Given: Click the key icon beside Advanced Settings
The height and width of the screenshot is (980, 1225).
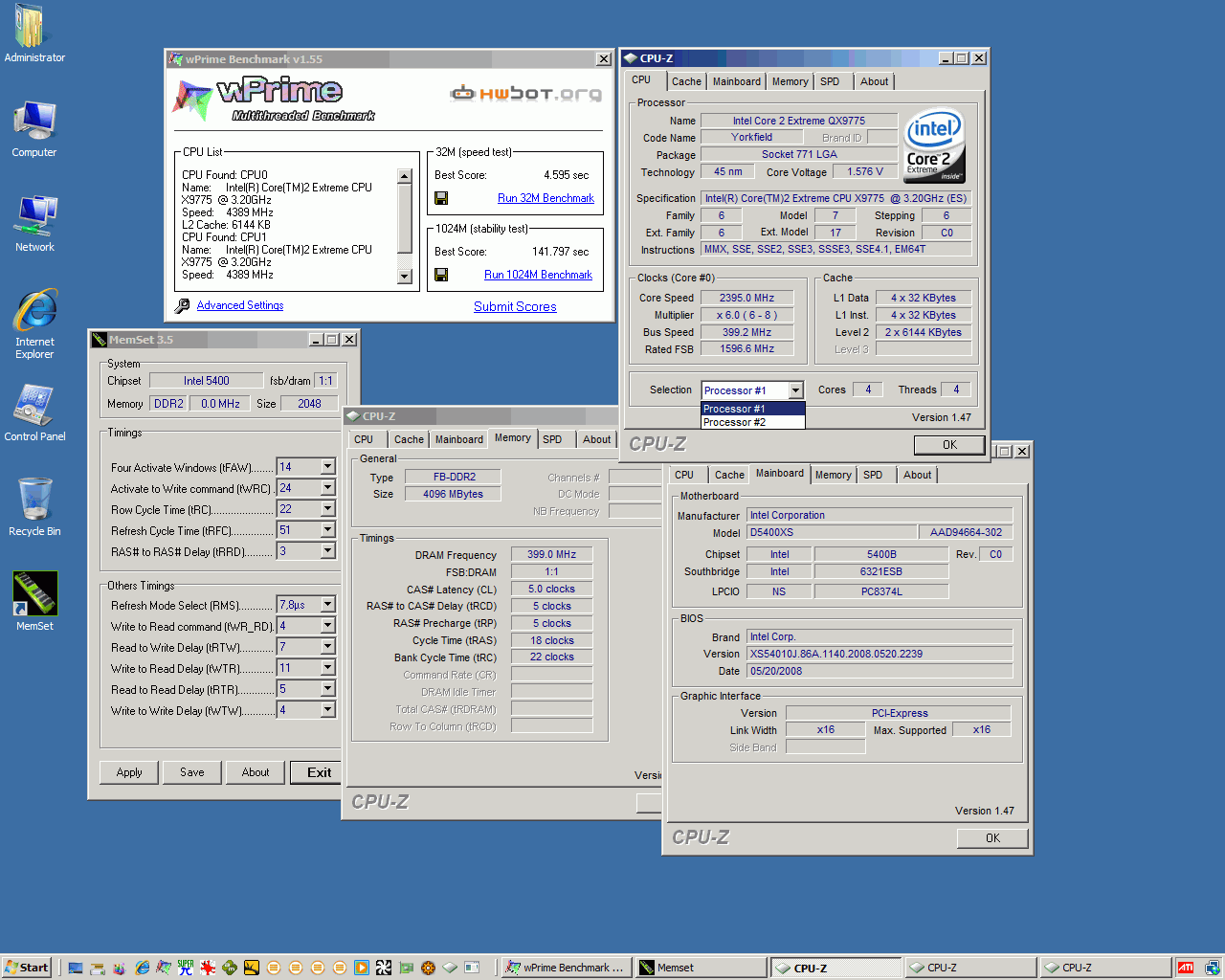Looking at the screenshot, I should coord(182,306).
